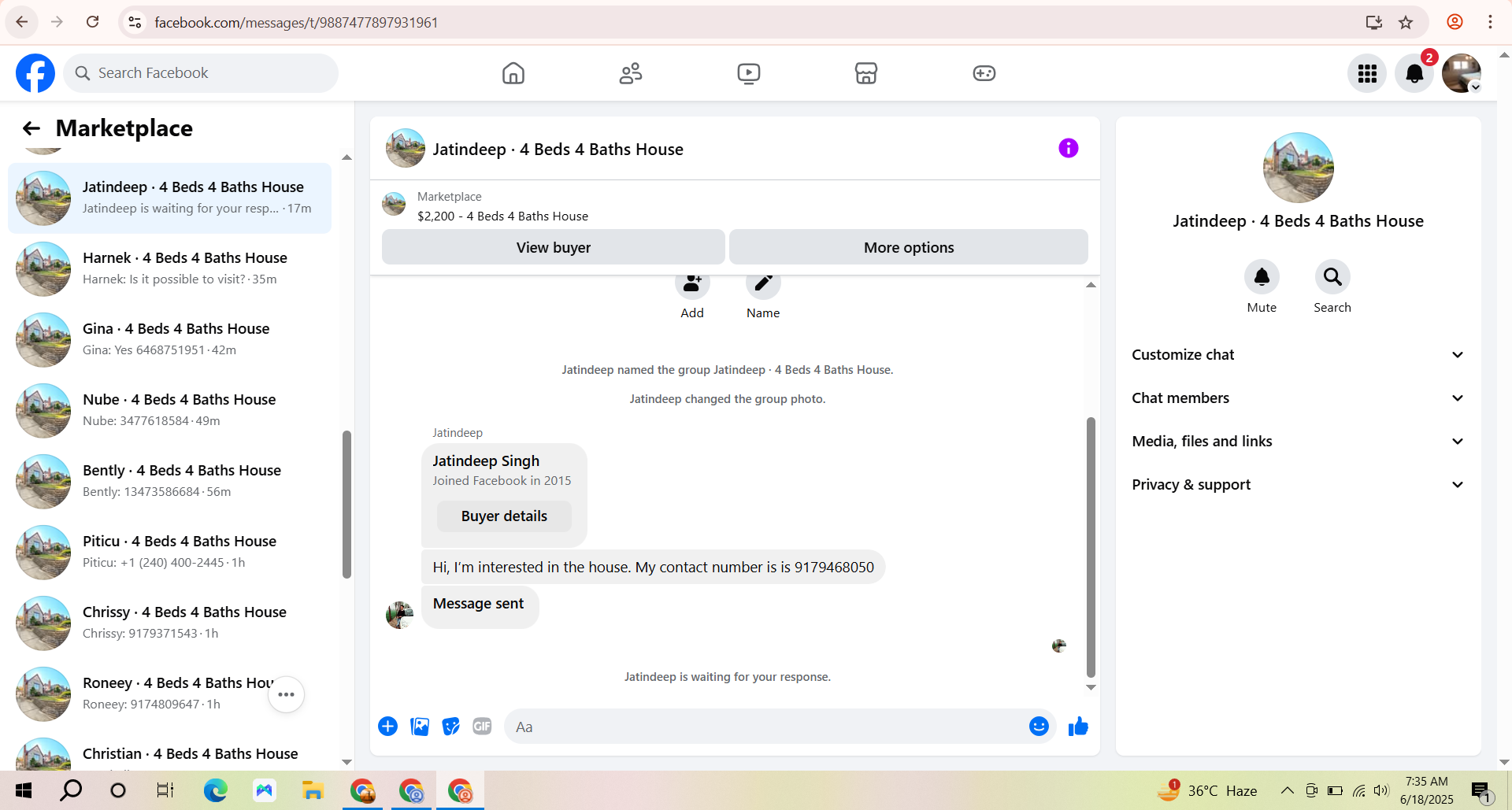
Task: Open the $2,200 4 Beds 4 Baths listing
Action: point(502,216)
